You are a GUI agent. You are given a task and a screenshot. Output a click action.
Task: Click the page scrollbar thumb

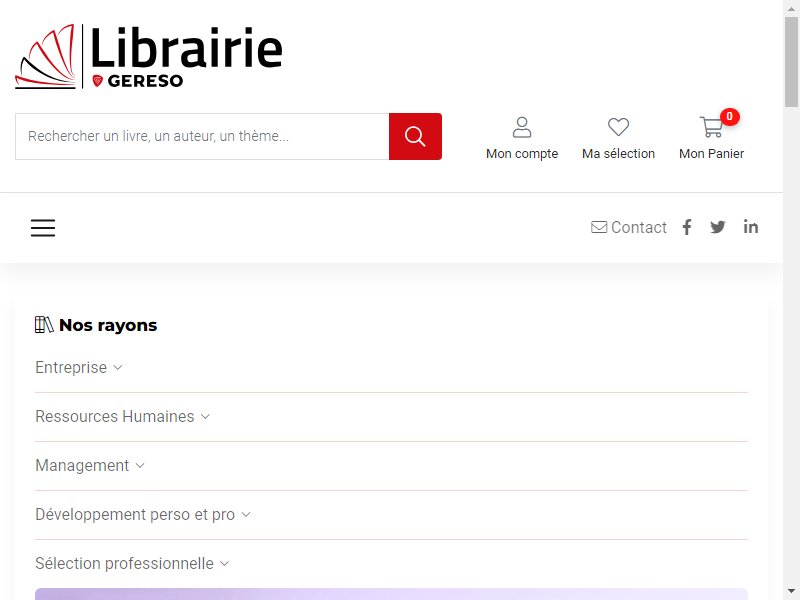coord(791,61)
